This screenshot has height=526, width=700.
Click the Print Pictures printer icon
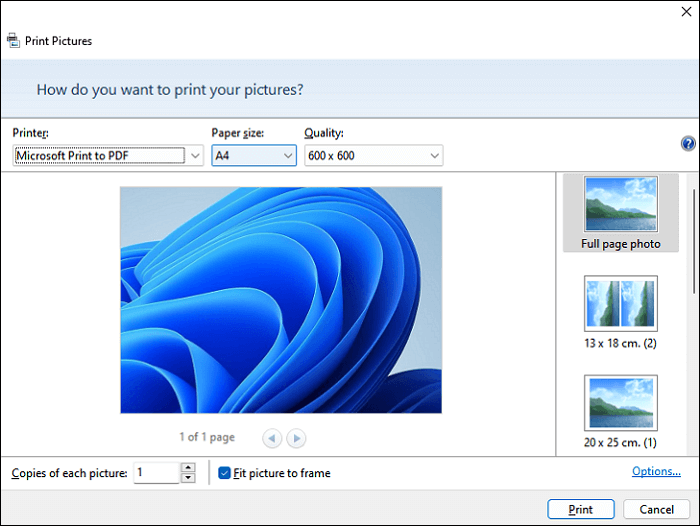point(13,41)
